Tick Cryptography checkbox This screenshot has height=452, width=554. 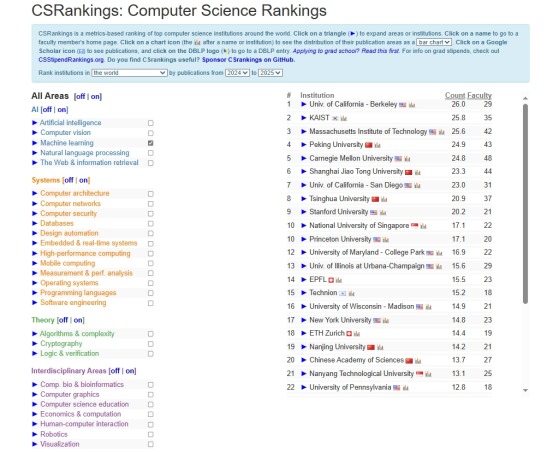tap(151, 344)
